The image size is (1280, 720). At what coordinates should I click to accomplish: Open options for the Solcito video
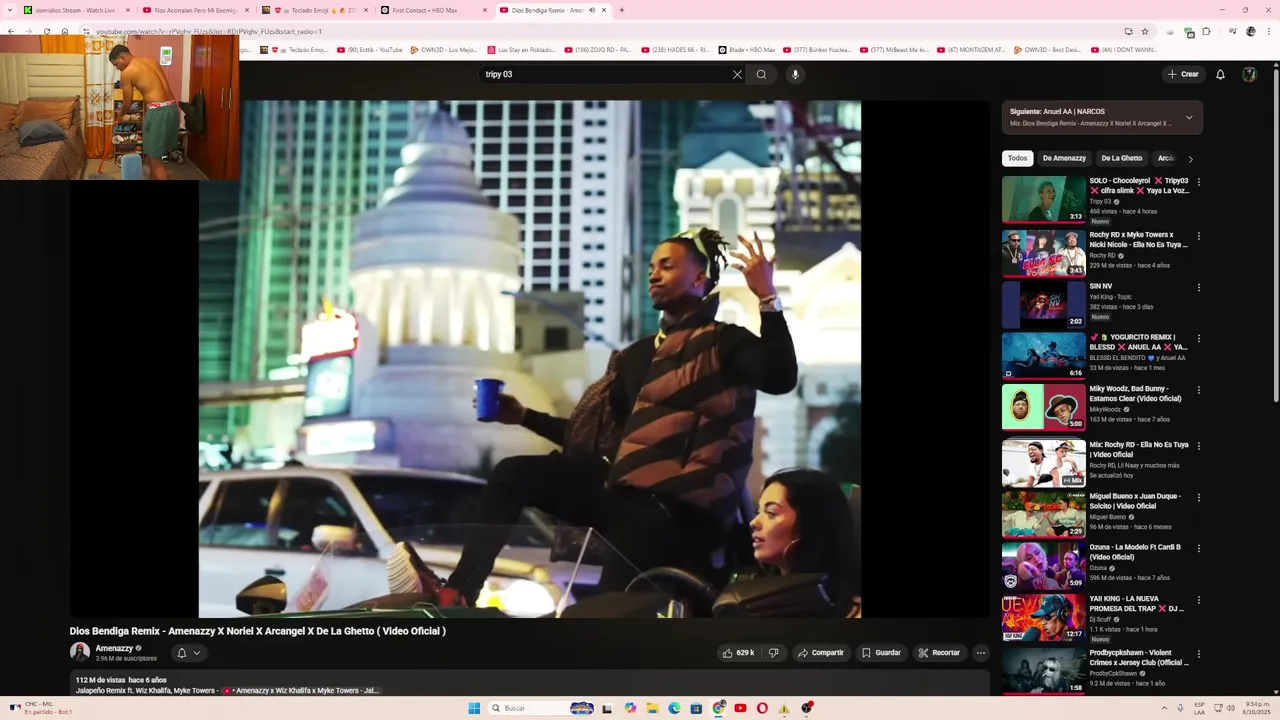pyautogui.click(x=1198, y=497)
